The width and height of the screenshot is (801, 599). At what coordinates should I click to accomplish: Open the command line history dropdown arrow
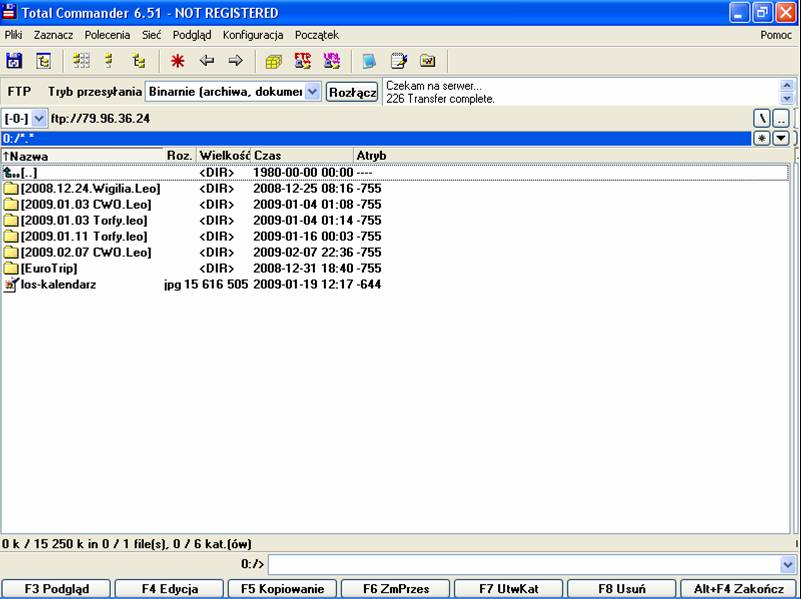click(787, 564)
